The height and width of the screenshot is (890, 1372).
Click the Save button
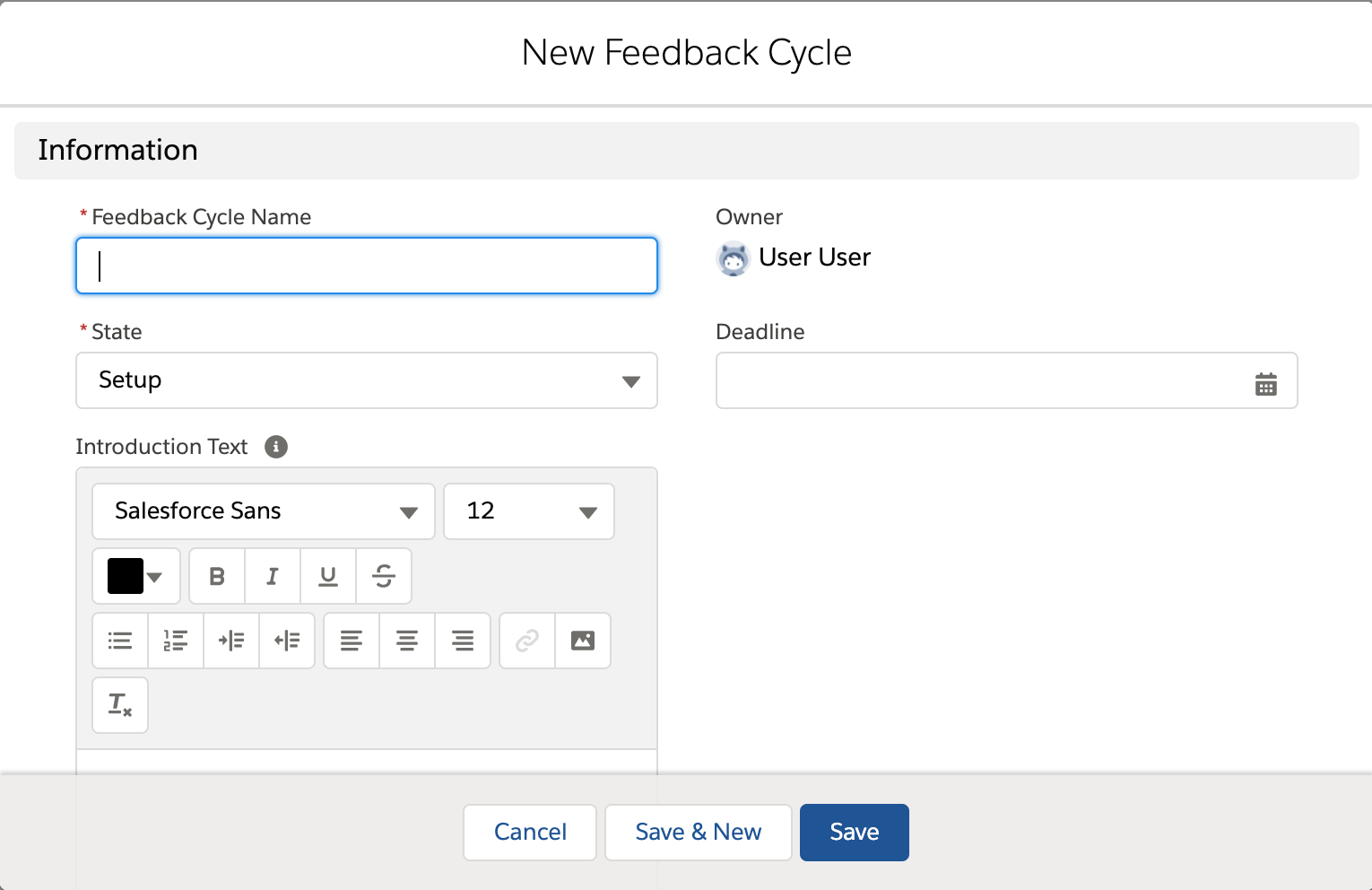854,833
